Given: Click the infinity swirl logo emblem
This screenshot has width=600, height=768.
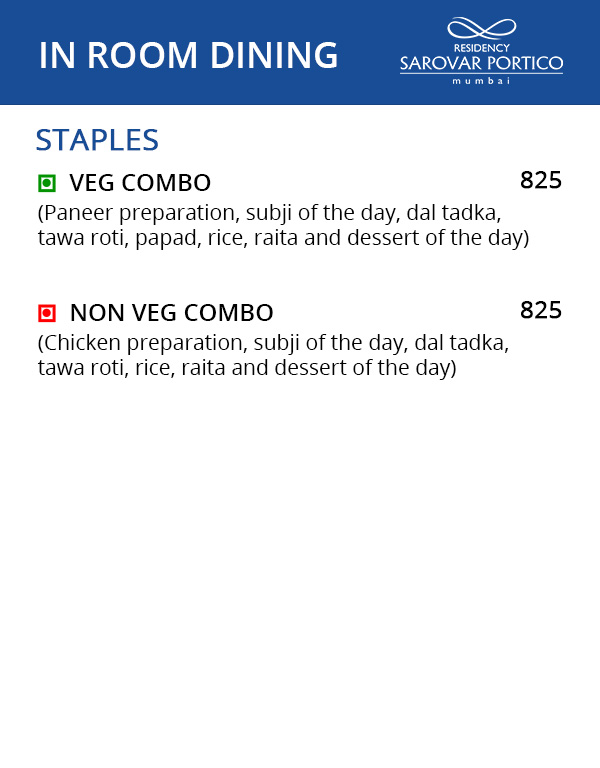Looking at the screenshot, I should [x=481, y=29].
